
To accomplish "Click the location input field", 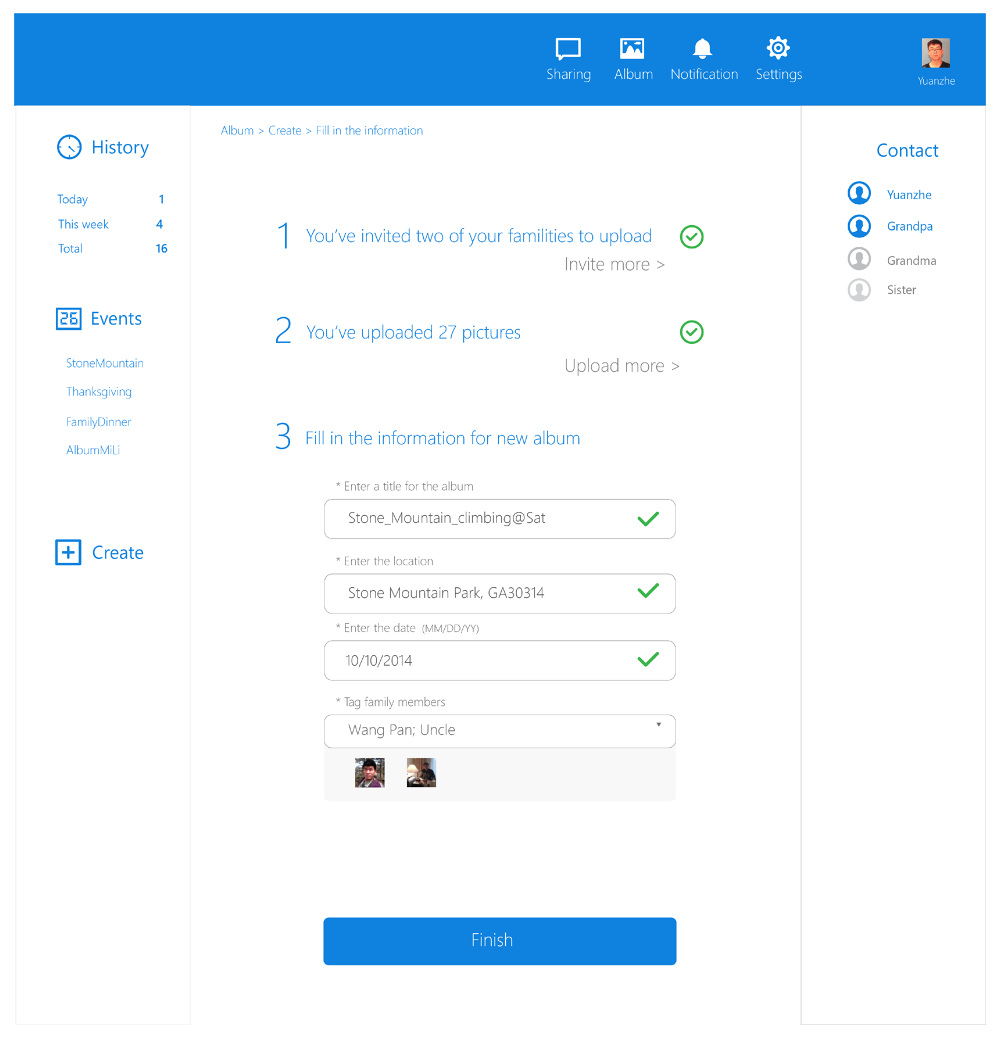I will tap(480, 593).
